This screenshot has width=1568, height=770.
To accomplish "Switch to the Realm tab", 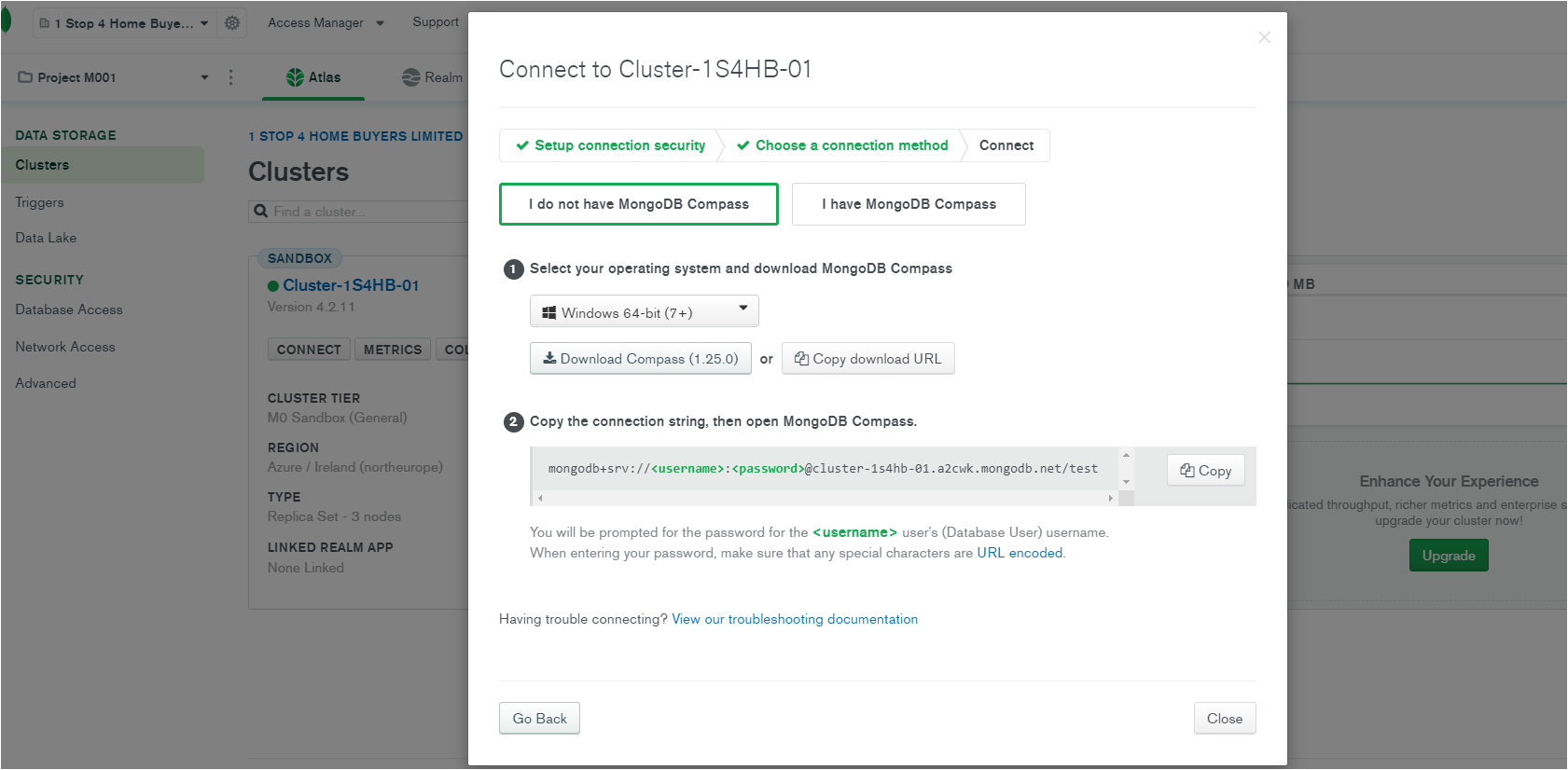I will [432, 77].
